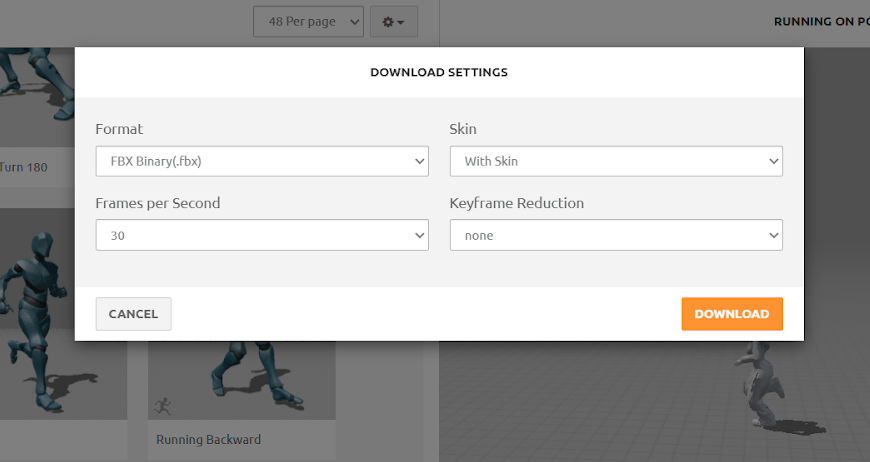Click the Running Backward caption text
The height and width of the screenshot is (462, 870).
coord(208,439)
